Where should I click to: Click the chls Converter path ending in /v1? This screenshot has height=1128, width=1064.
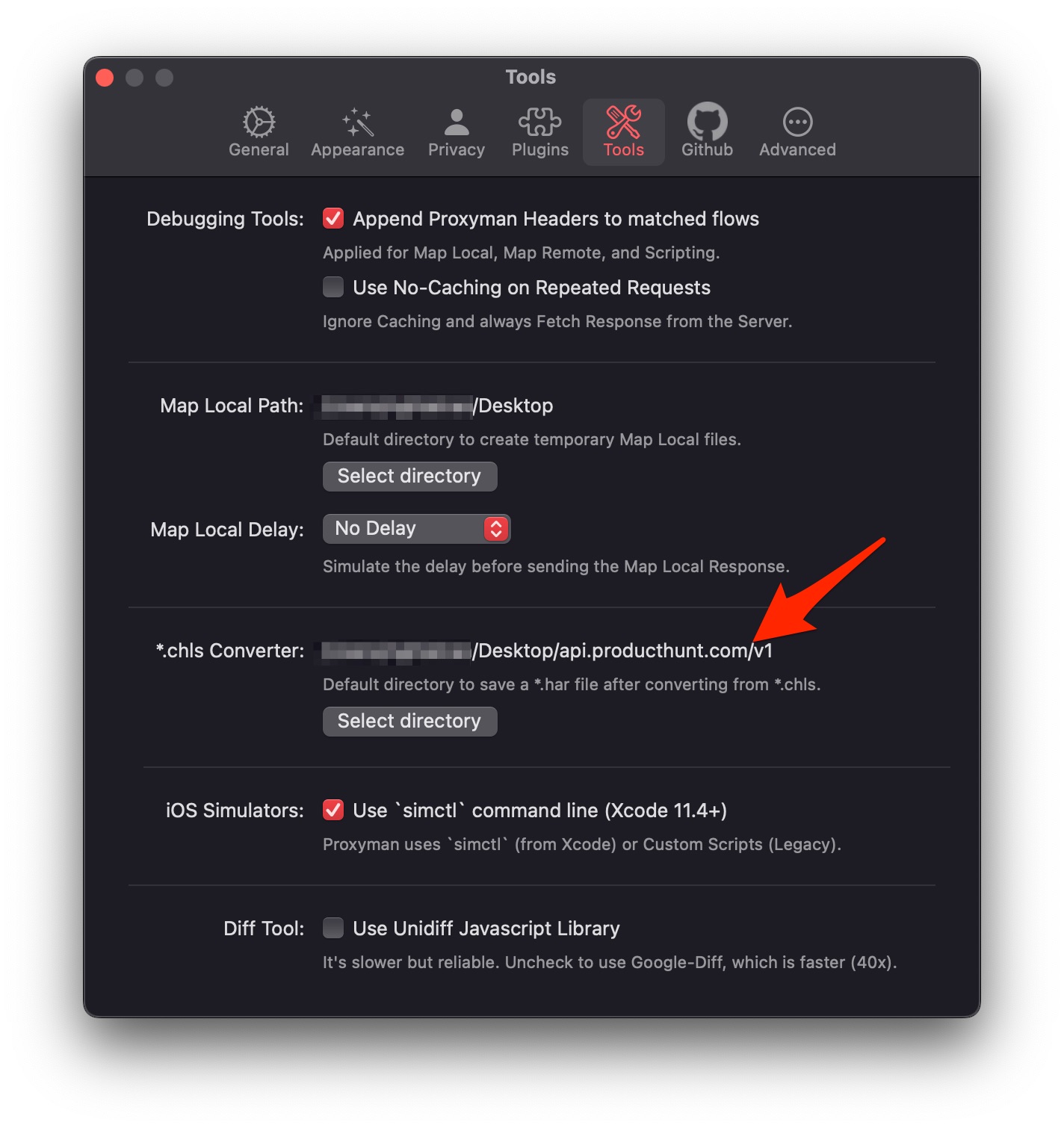(546, 651)
